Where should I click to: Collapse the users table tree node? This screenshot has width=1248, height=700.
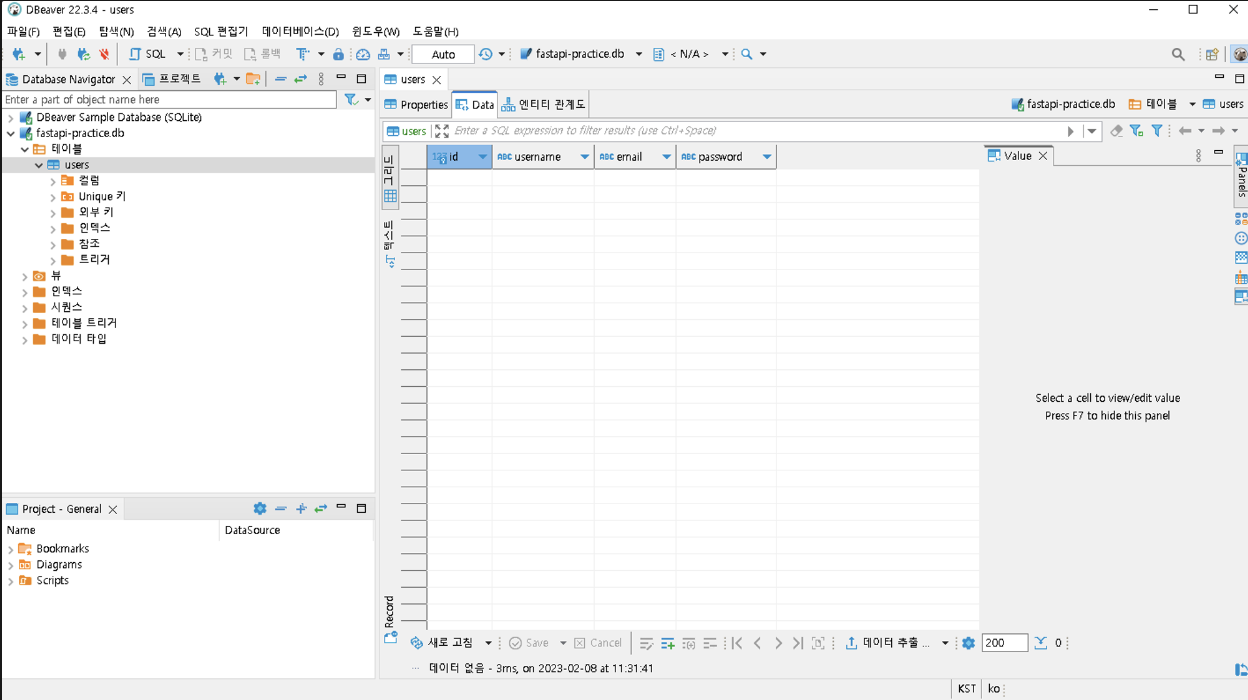tap(39, 165)
